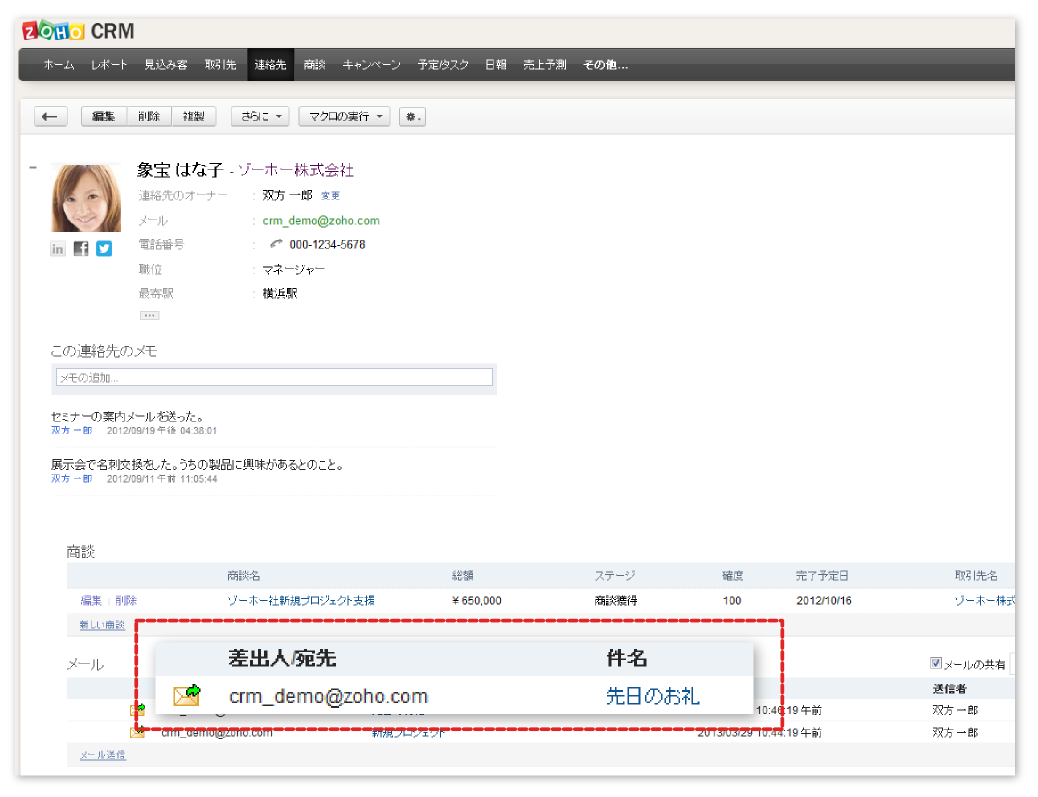Open the 先日のお礼 email subject
Screen dimensions: 1038x797
coord(653,696)
